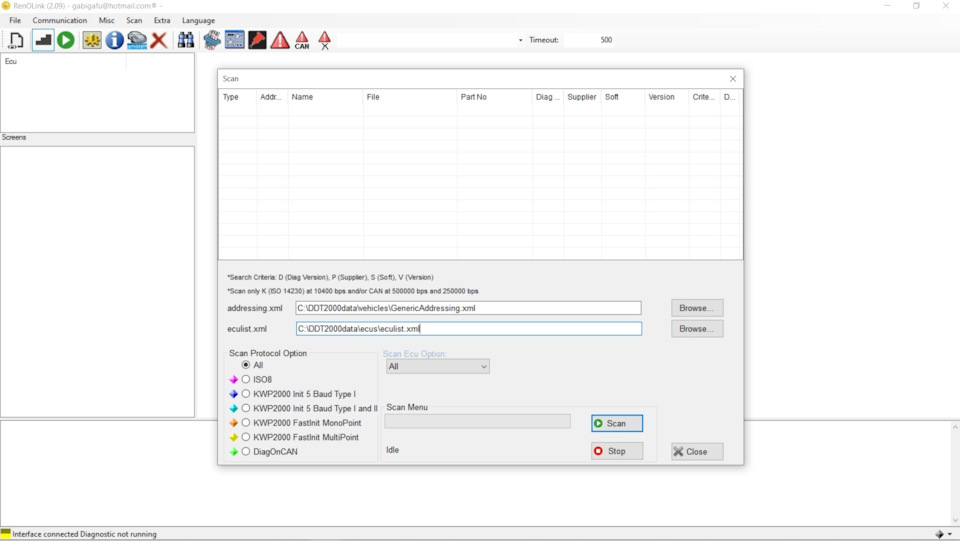Click the Ecu column header in left panel
Screen dimensions: 960x543
[x=64, y=62]
